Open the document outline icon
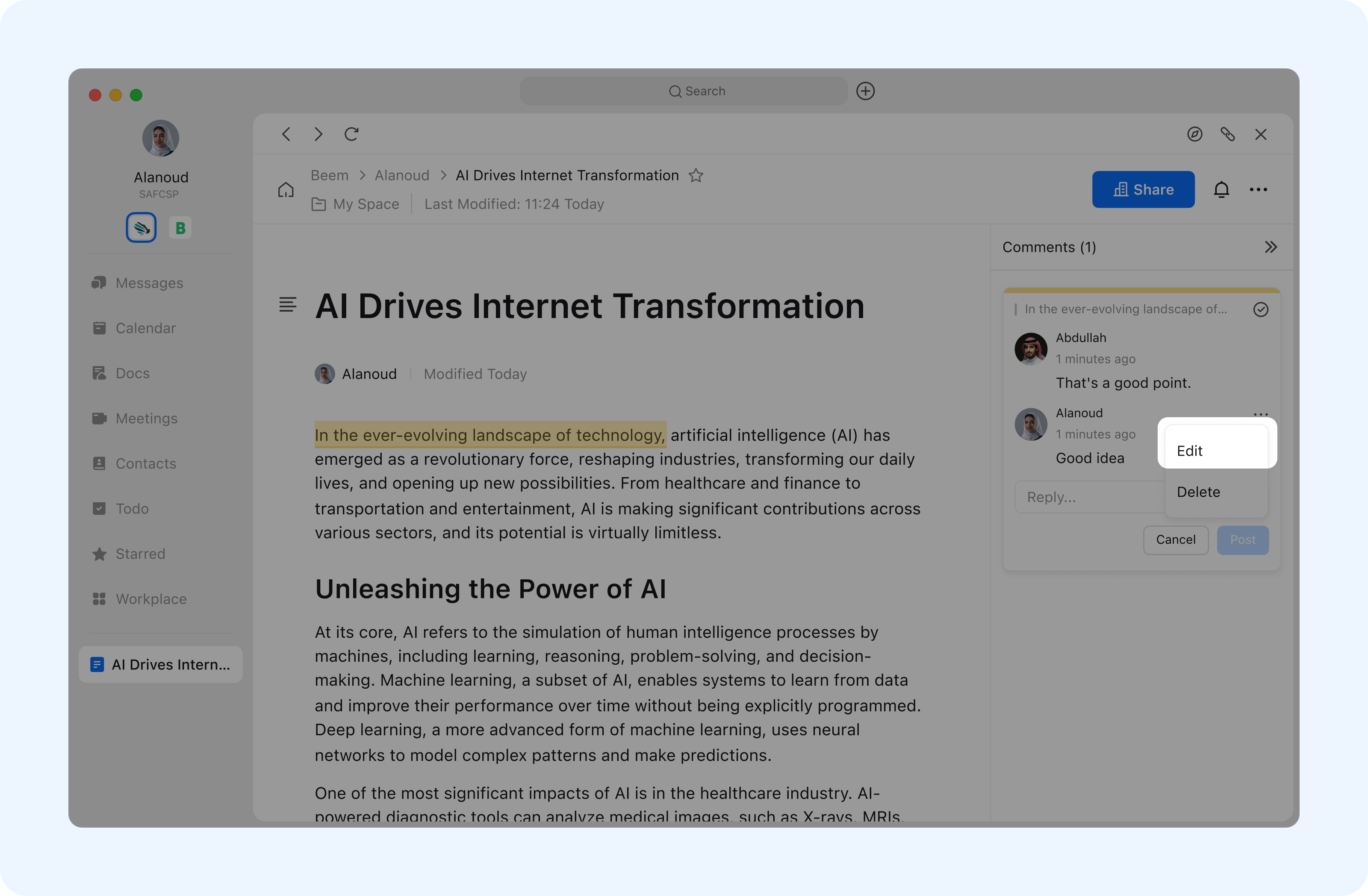The image size is (1368, 896). point(287,305)
